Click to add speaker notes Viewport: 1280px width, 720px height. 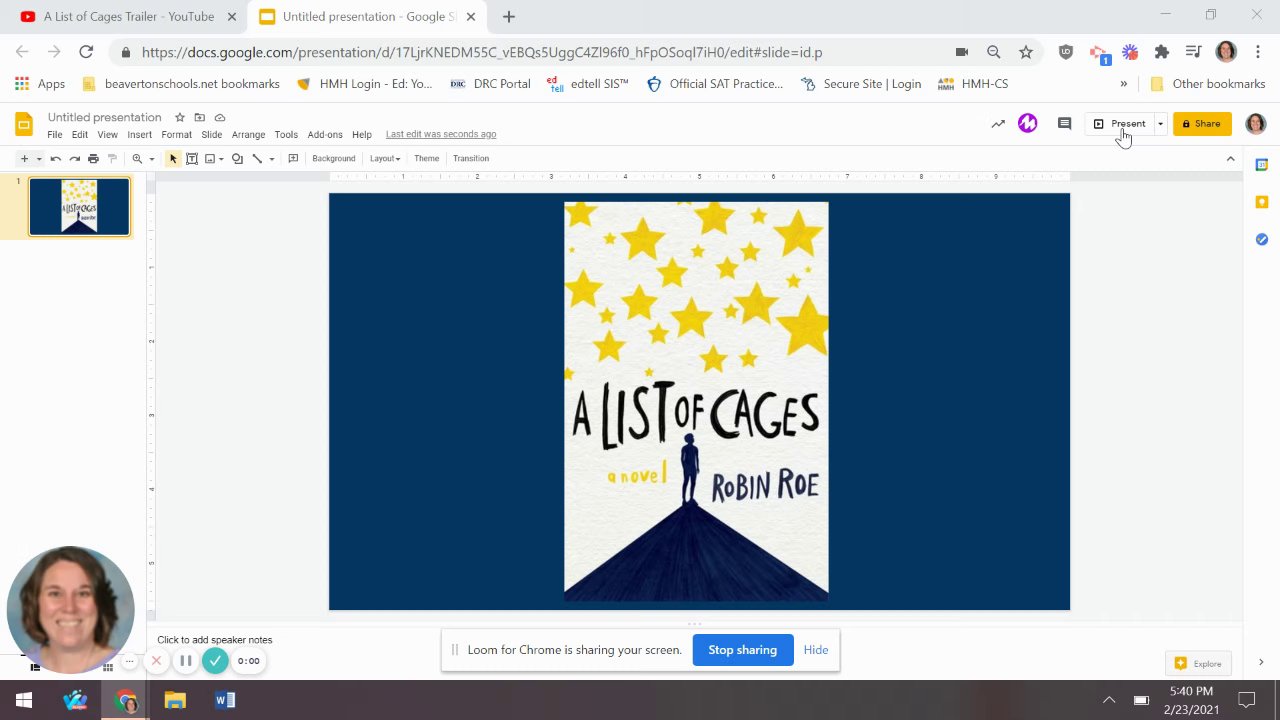[214, 640]
